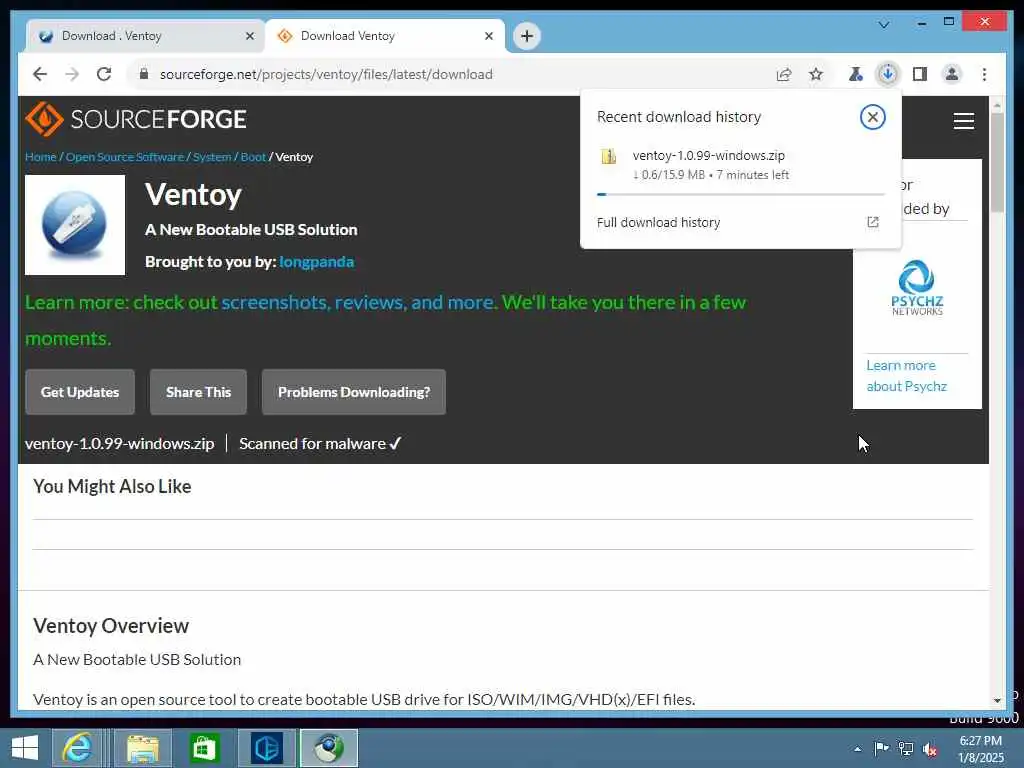This screenshot has height=768, width=1024.
Task: Click the scrollbar down arrow
Action: point(997,701)
